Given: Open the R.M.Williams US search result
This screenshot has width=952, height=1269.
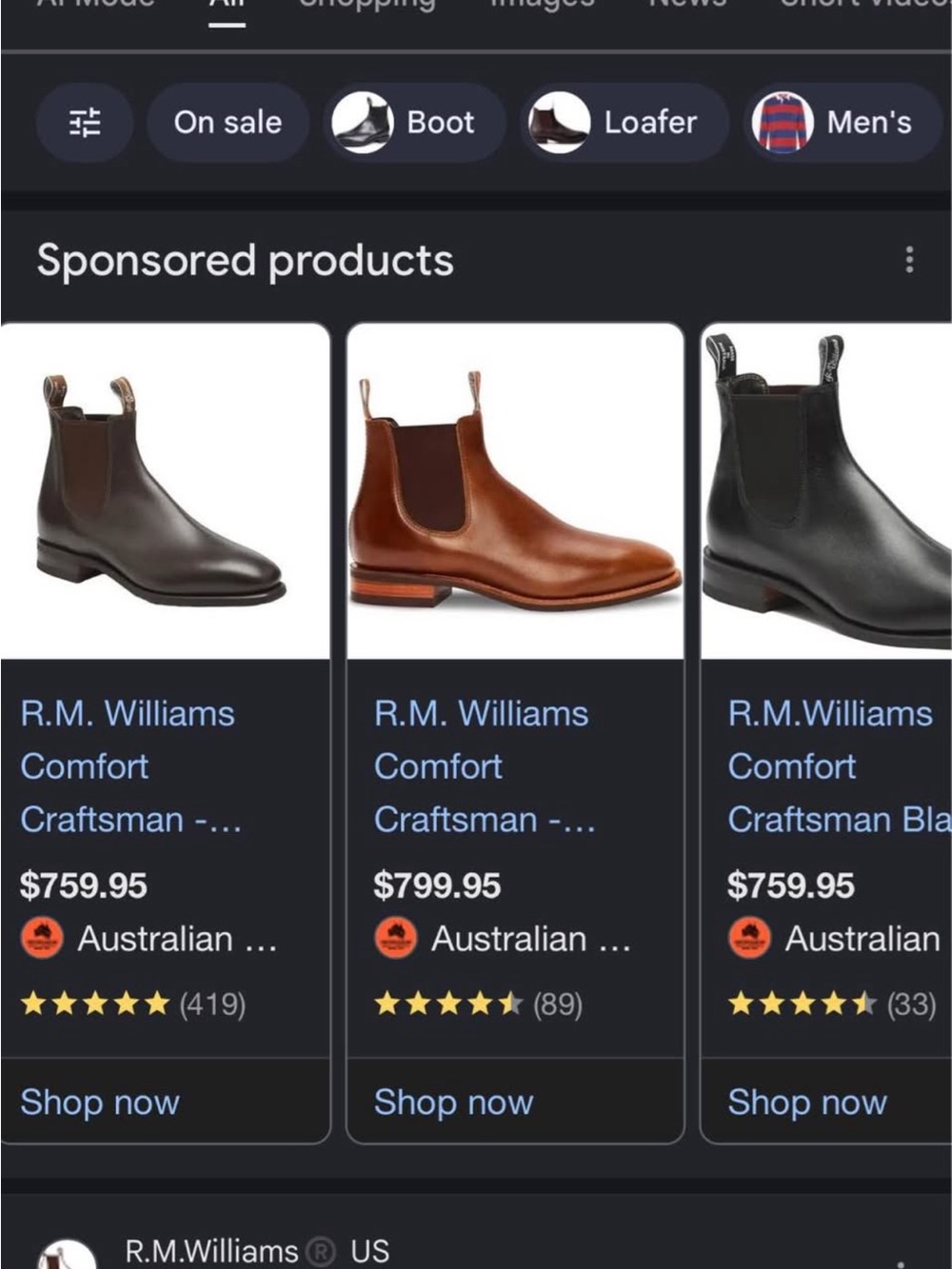Looking at the screenshot, I should click(257, 1251).
